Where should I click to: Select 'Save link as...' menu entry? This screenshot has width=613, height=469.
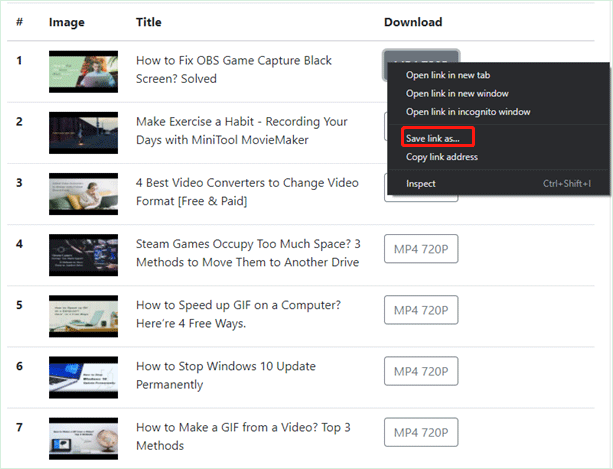click(x=432, y=138)
